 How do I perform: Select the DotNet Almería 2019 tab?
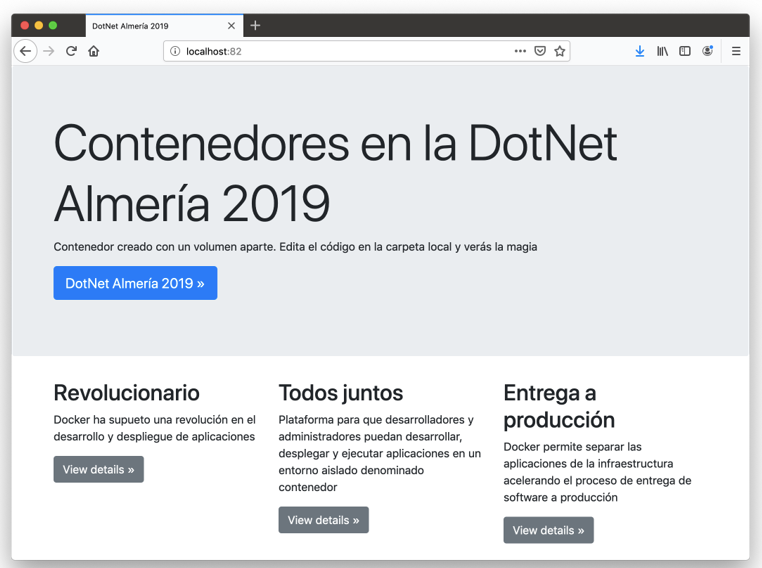point(164,26)
